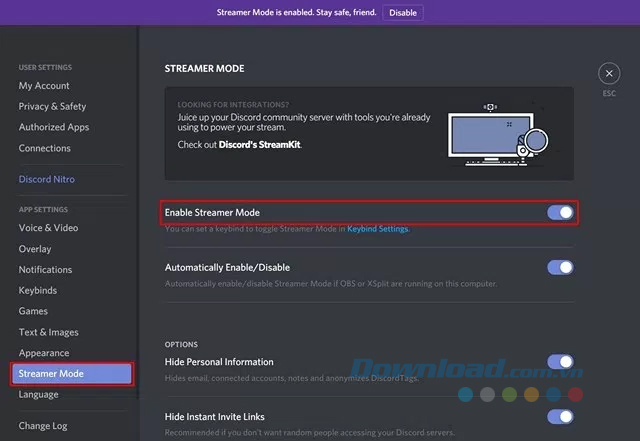Click 'Hide Instant Invite Links' label
Image resolution: width=640 pixels, height=441 pixels.
[215, 417]
